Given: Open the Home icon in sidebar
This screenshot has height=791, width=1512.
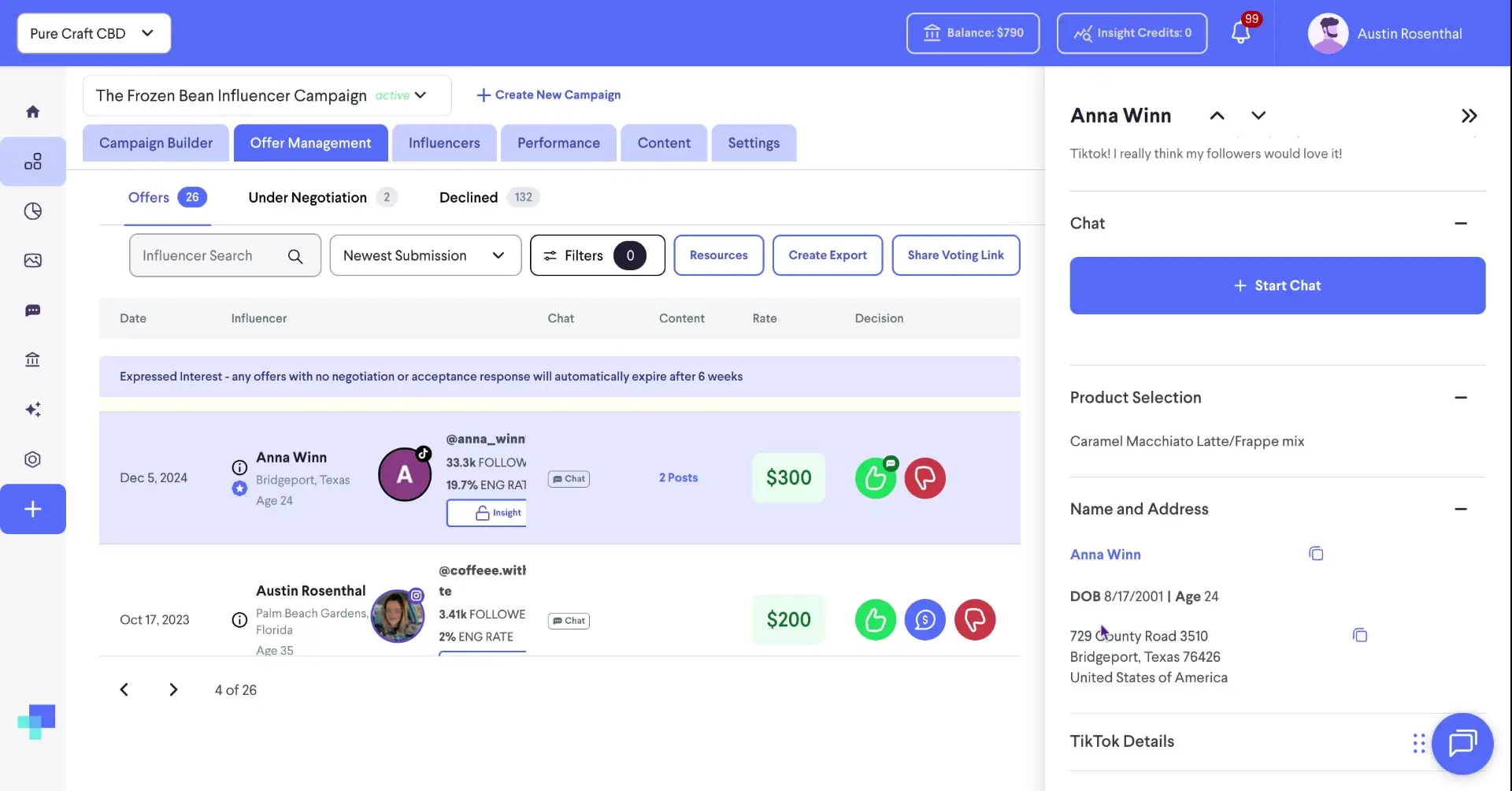Looking at the screenshot, I should 33,110.
